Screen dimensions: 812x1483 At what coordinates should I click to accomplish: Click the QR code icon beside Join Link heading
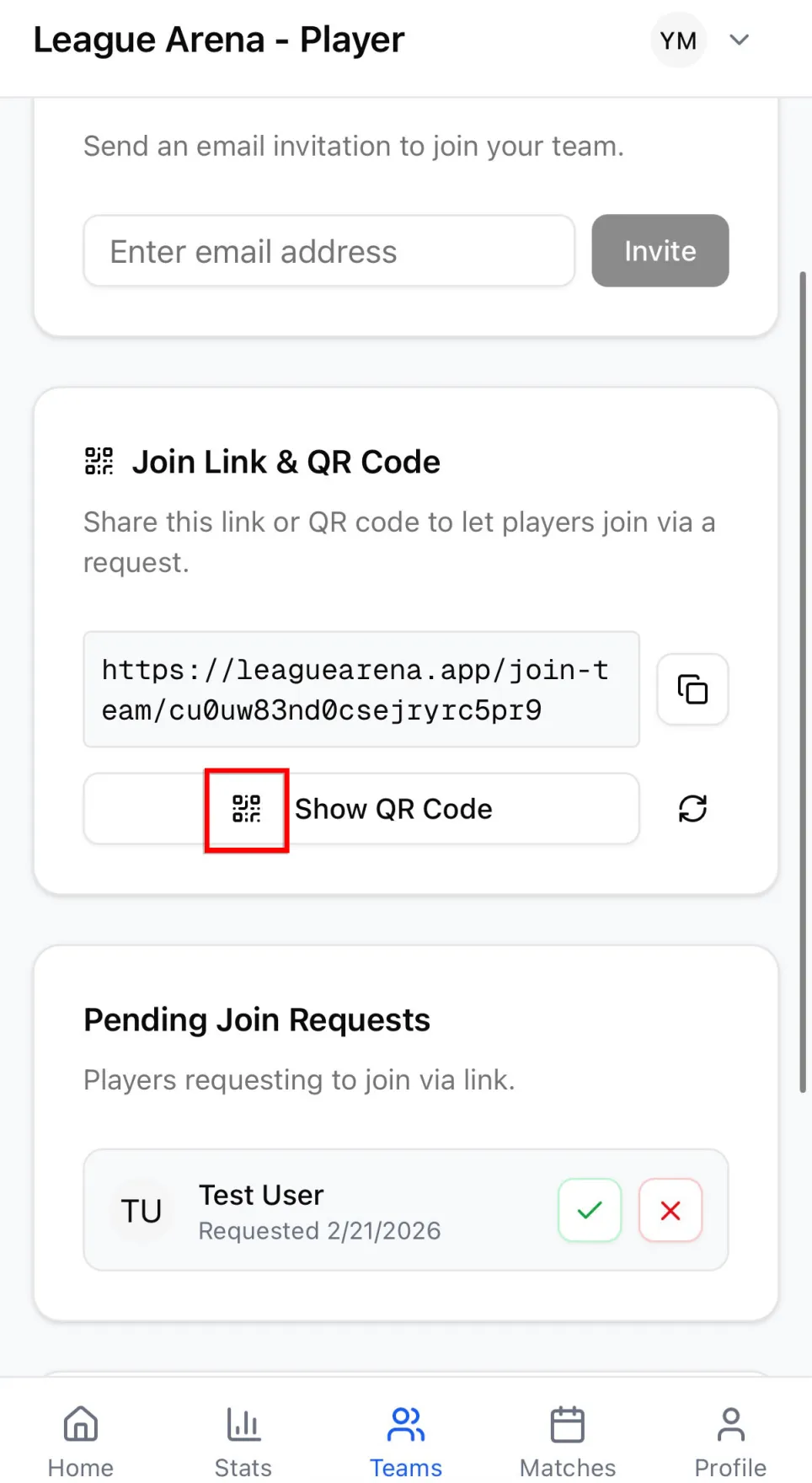tap(99, 461)
